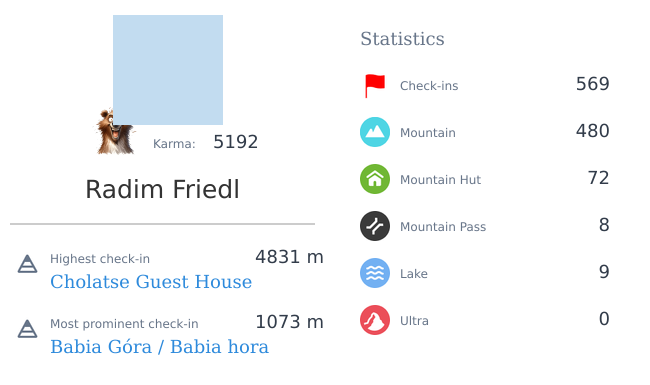Click the Lake statistics label
This screenshot has width=650, height=385.
tap(414, 274)
